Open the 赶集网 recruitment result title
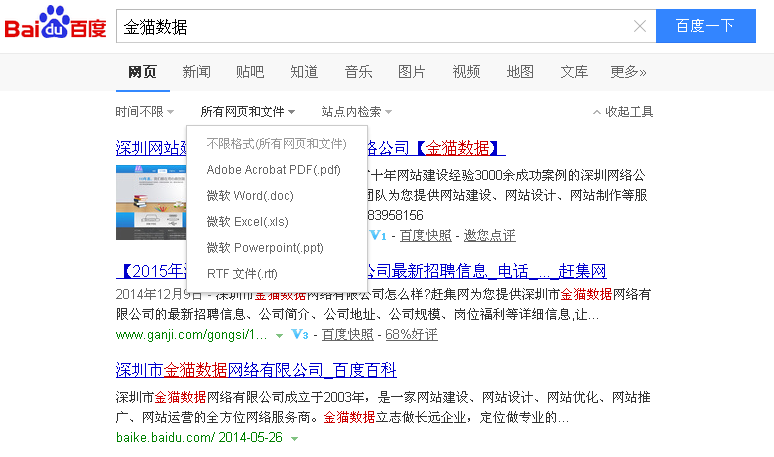 (487, 271)
